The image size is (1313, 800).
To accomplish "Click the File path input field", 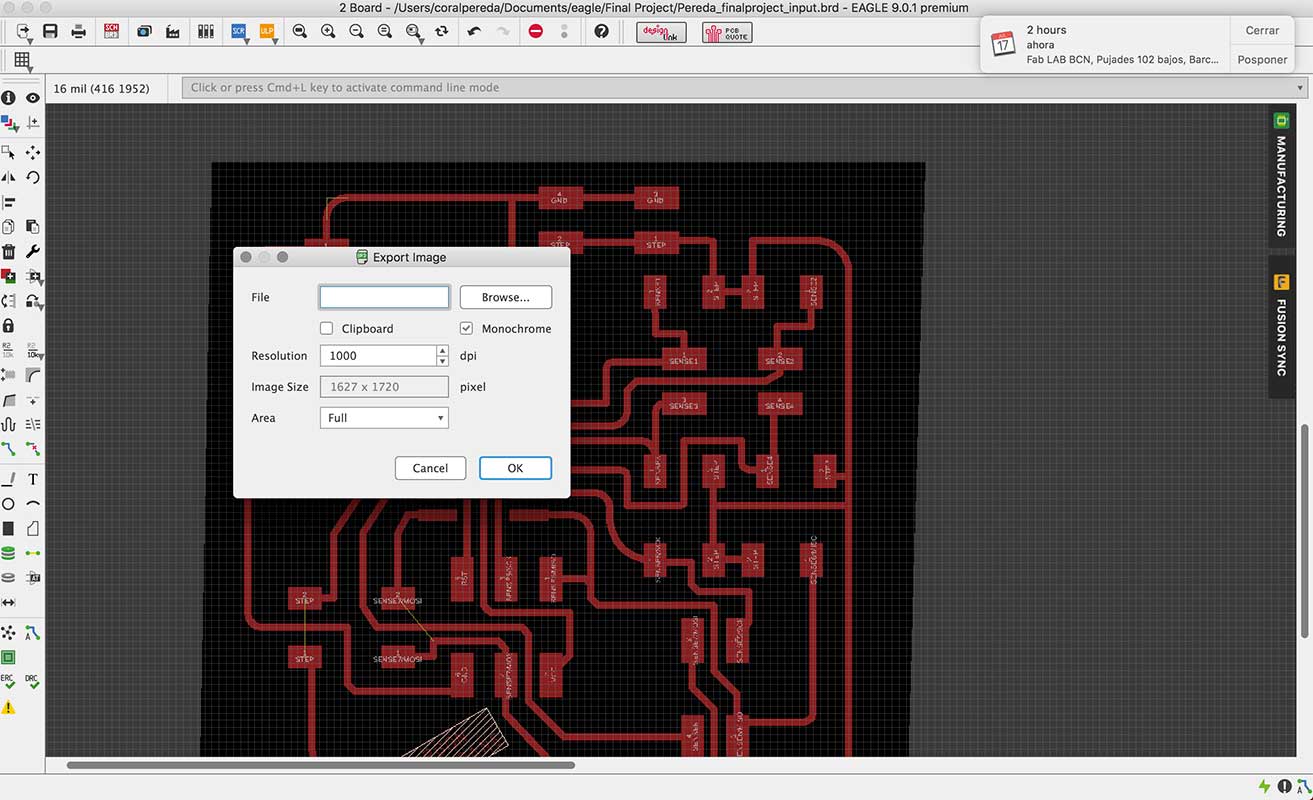I will pos(384,297).
